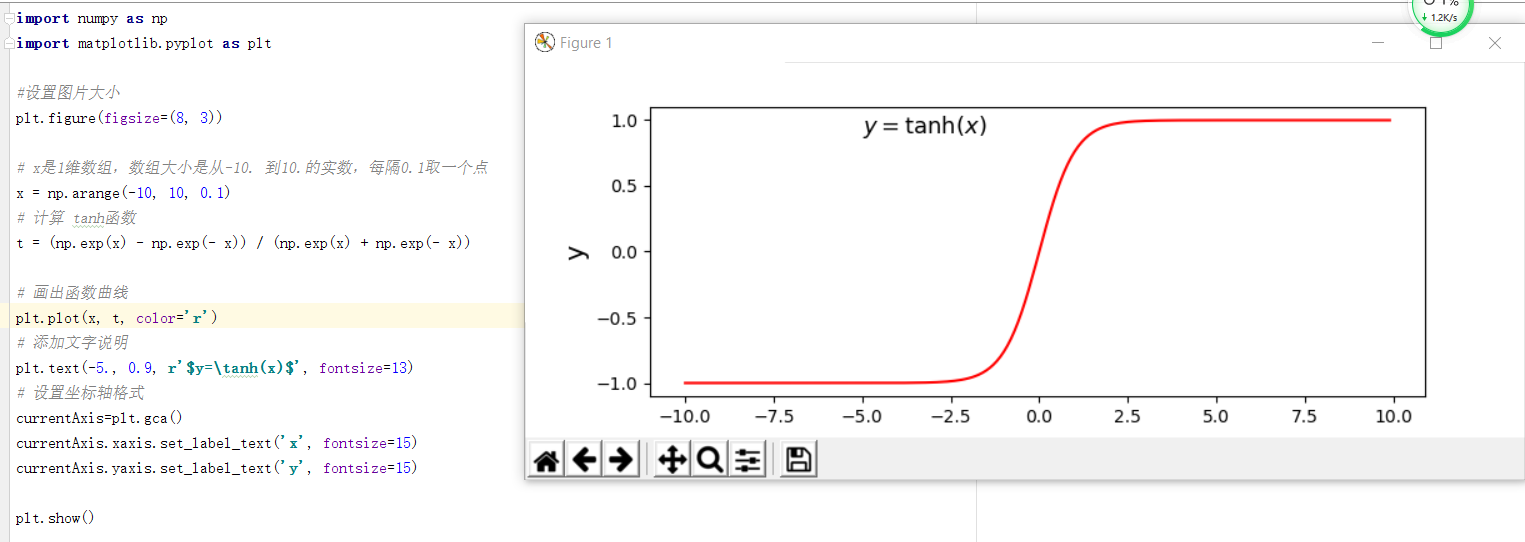Click the y axis label
This screenshot has width=1525, height=542.
tap(577, 252)
